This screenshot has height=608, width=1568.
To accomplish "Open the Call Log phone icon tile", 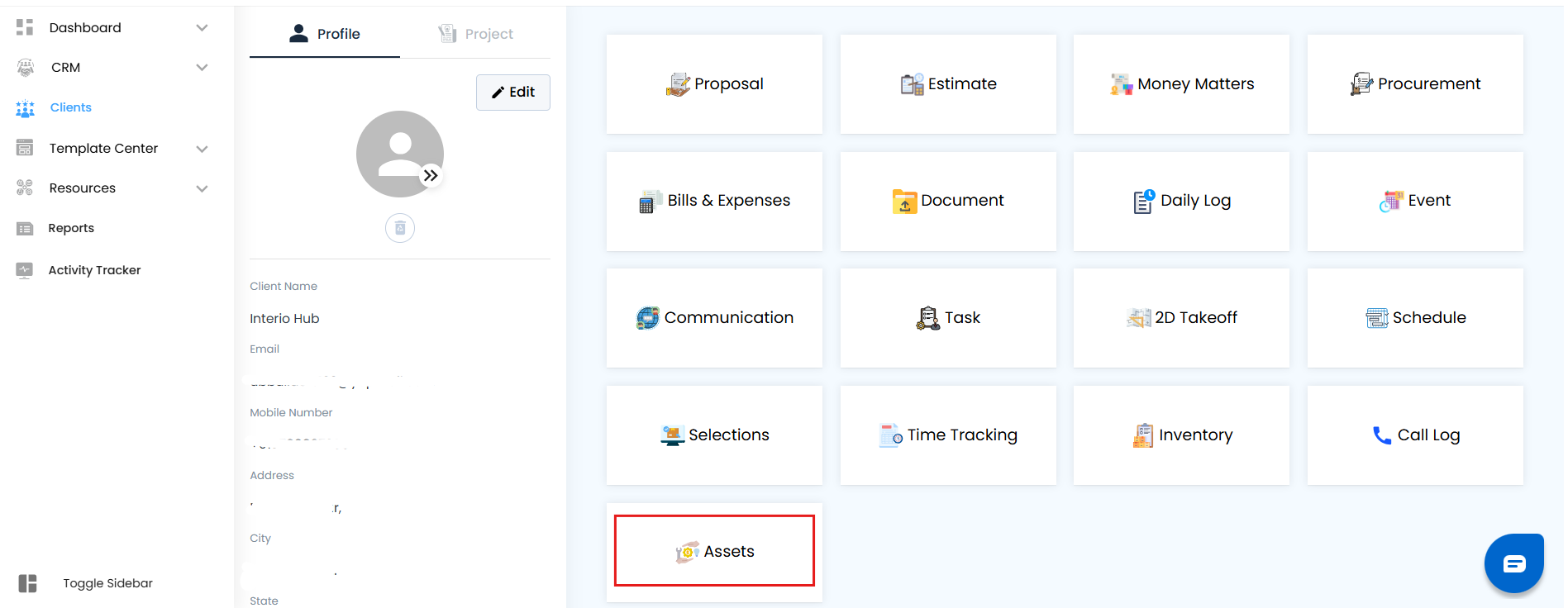I will [1381, 435].
